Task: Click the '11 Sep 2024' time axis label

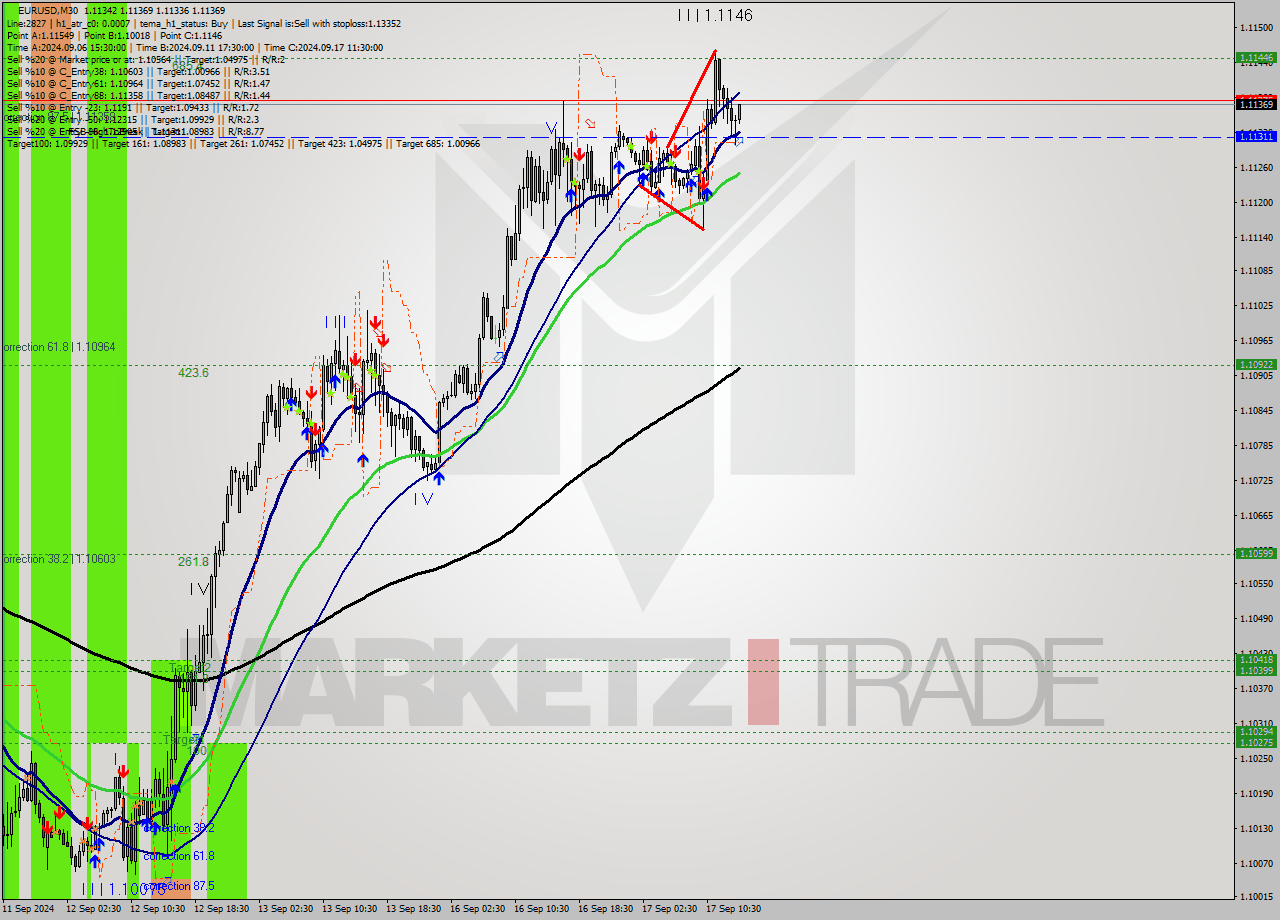Action: (x=29, y=909)
